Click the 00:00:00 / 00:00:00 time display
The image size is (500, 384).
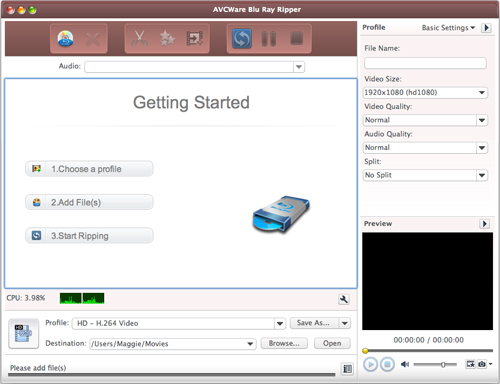click(428, 340)
